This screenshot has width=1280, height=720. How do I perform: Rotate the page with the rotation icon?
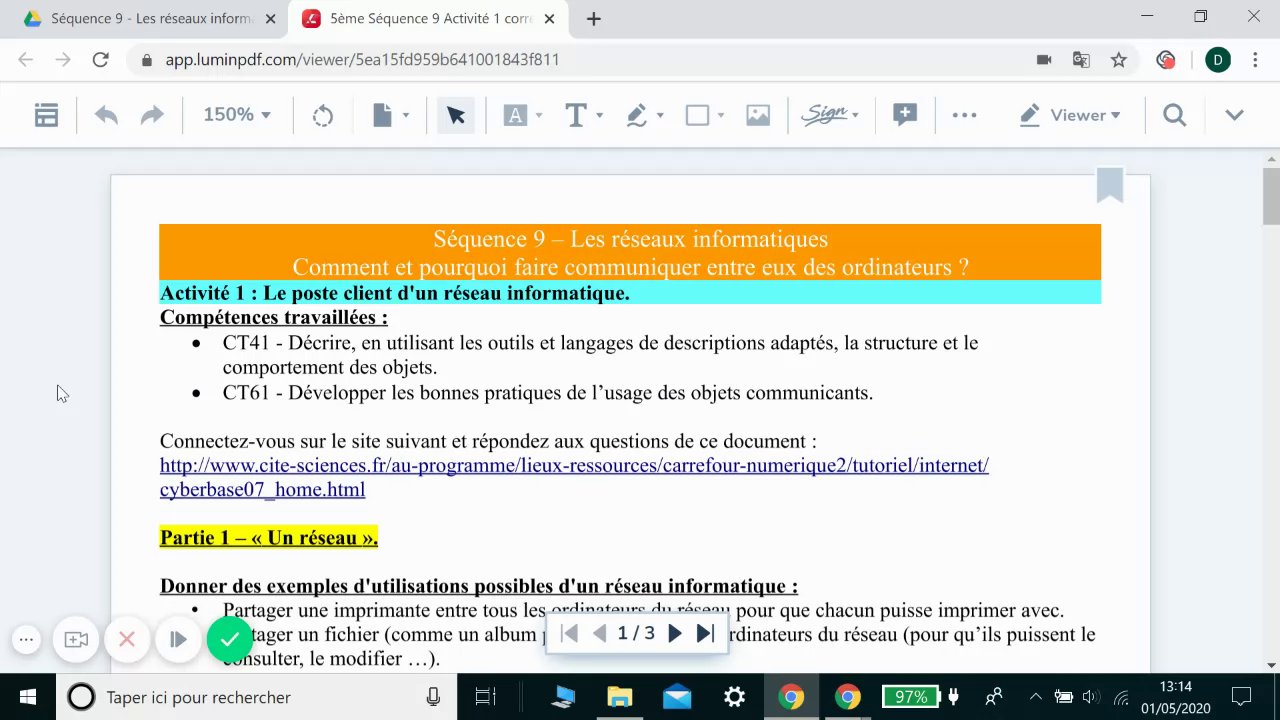pos(323,116)
